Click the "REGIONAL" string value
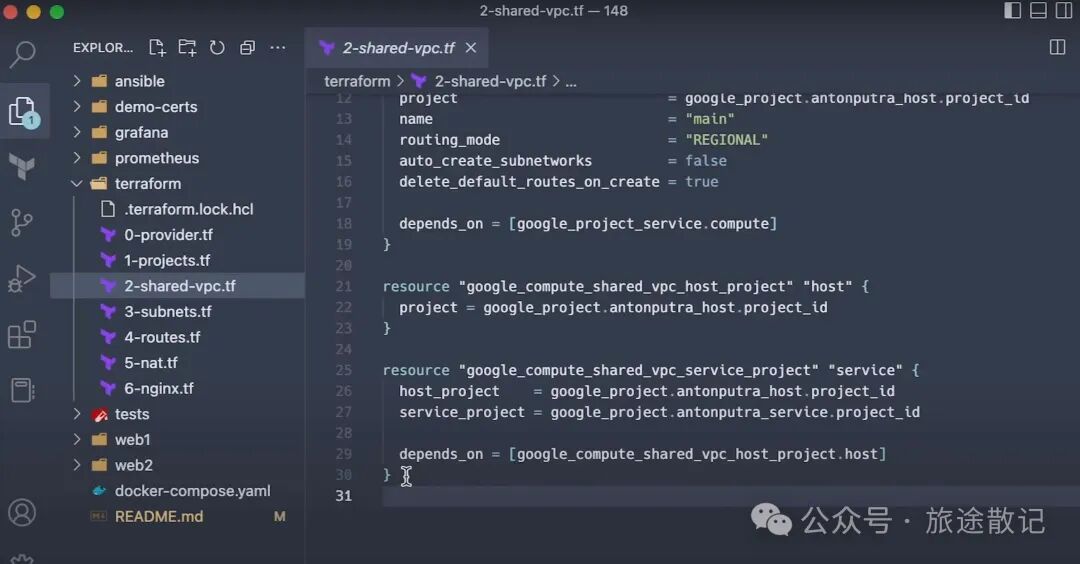 [726, 140]
